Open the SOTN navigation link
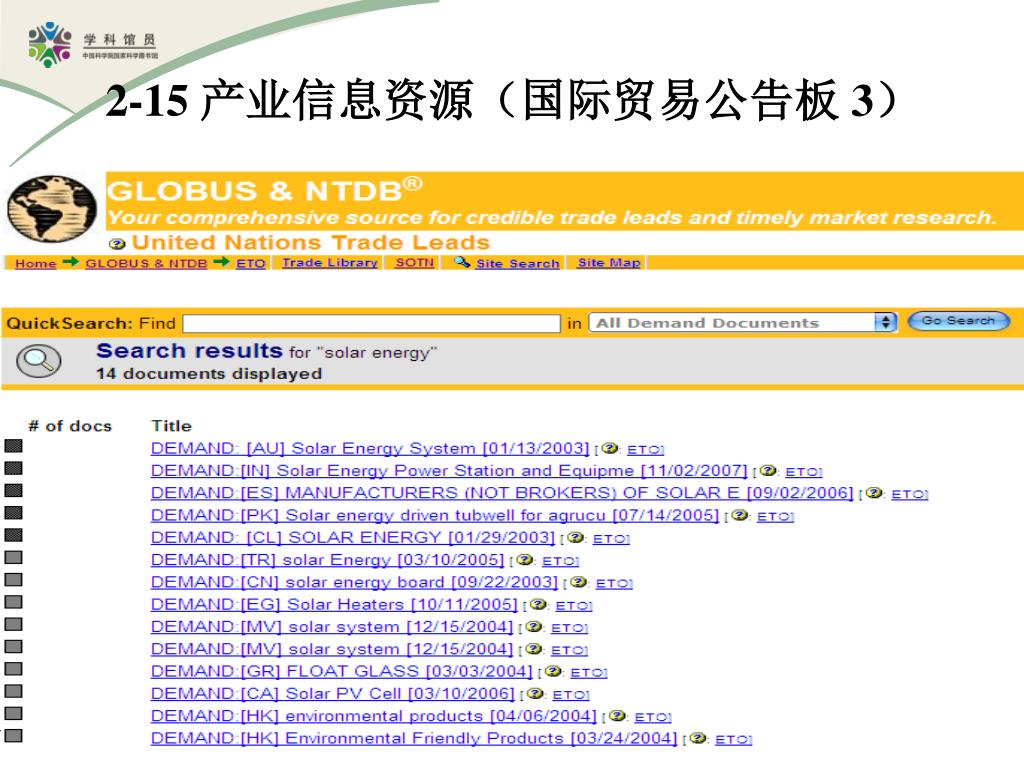Viewport: 1024px width, 768px height. click(x=415, y=263)
